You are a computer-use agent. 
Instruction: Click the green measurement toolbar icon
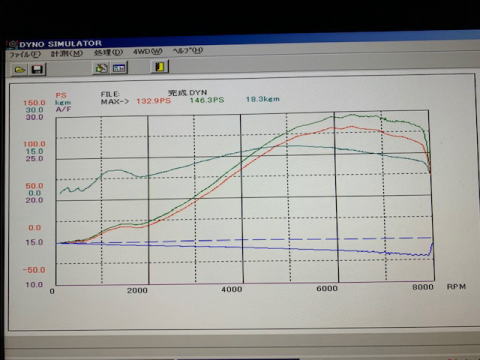(101, 68)
